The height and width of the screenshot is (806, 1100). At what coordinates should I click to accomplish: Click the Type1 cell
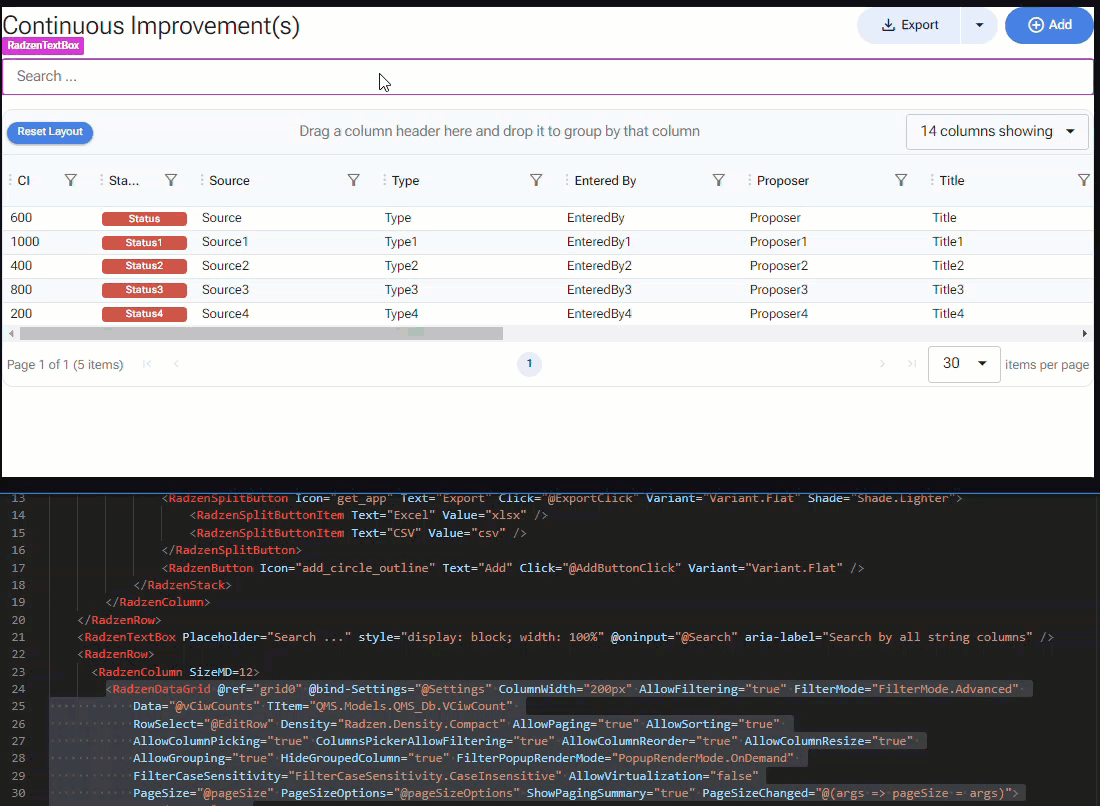pos(401,242)
